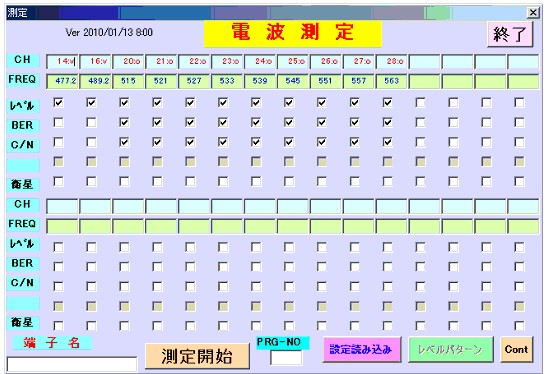Toggle BER checkbox for channel 28
The width and height of the screenshot is (550, 374).
[388, 122]
